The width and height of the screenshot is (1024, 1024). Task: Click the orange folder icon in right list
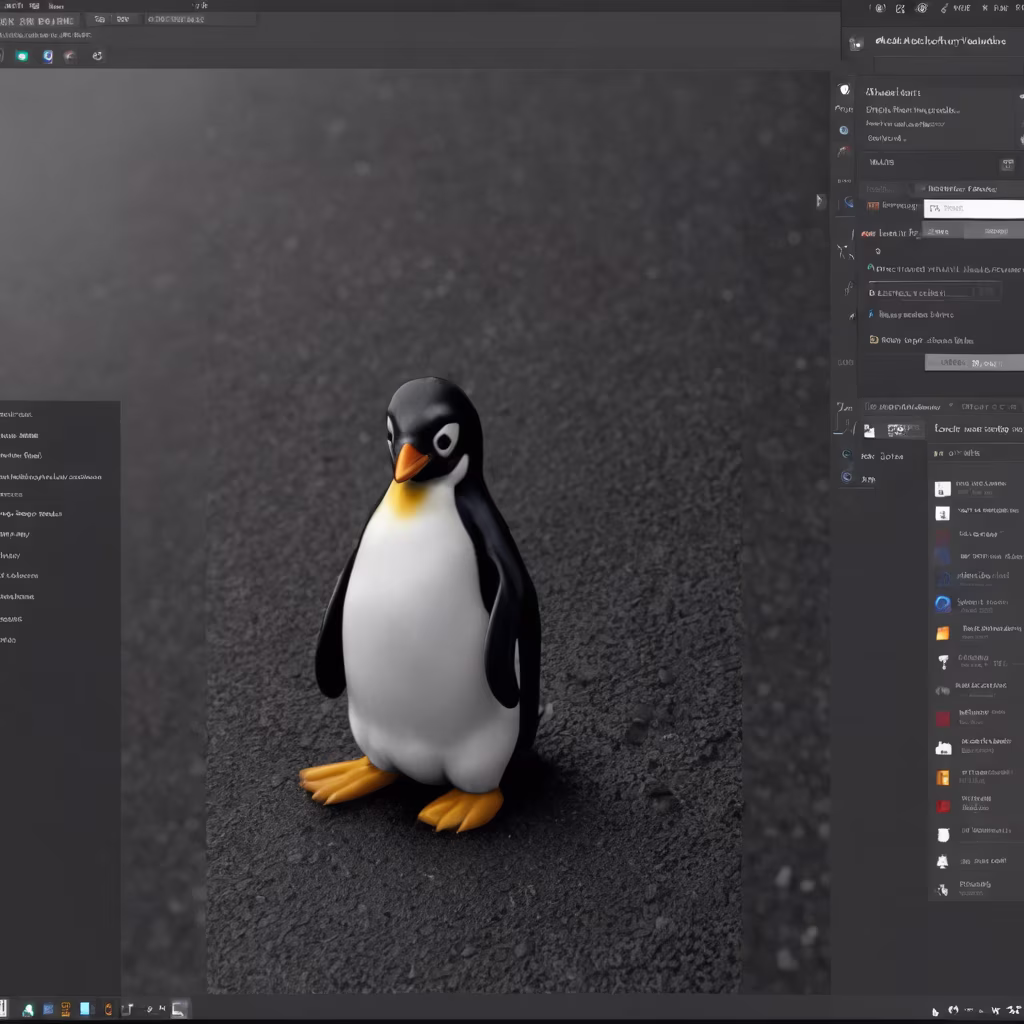click(942, 633)
